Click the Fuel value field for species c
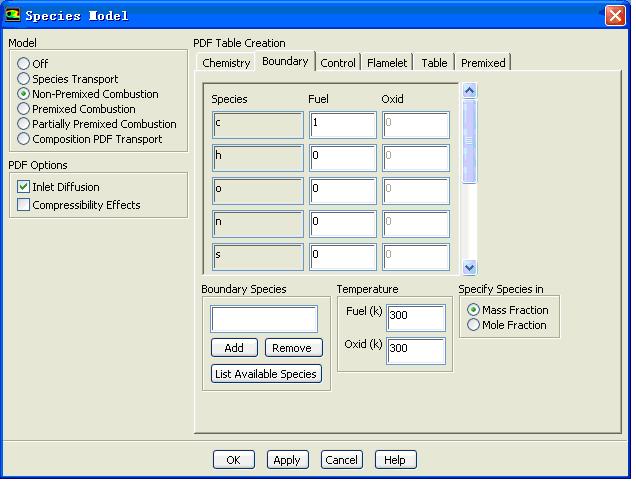 point(342,125)
